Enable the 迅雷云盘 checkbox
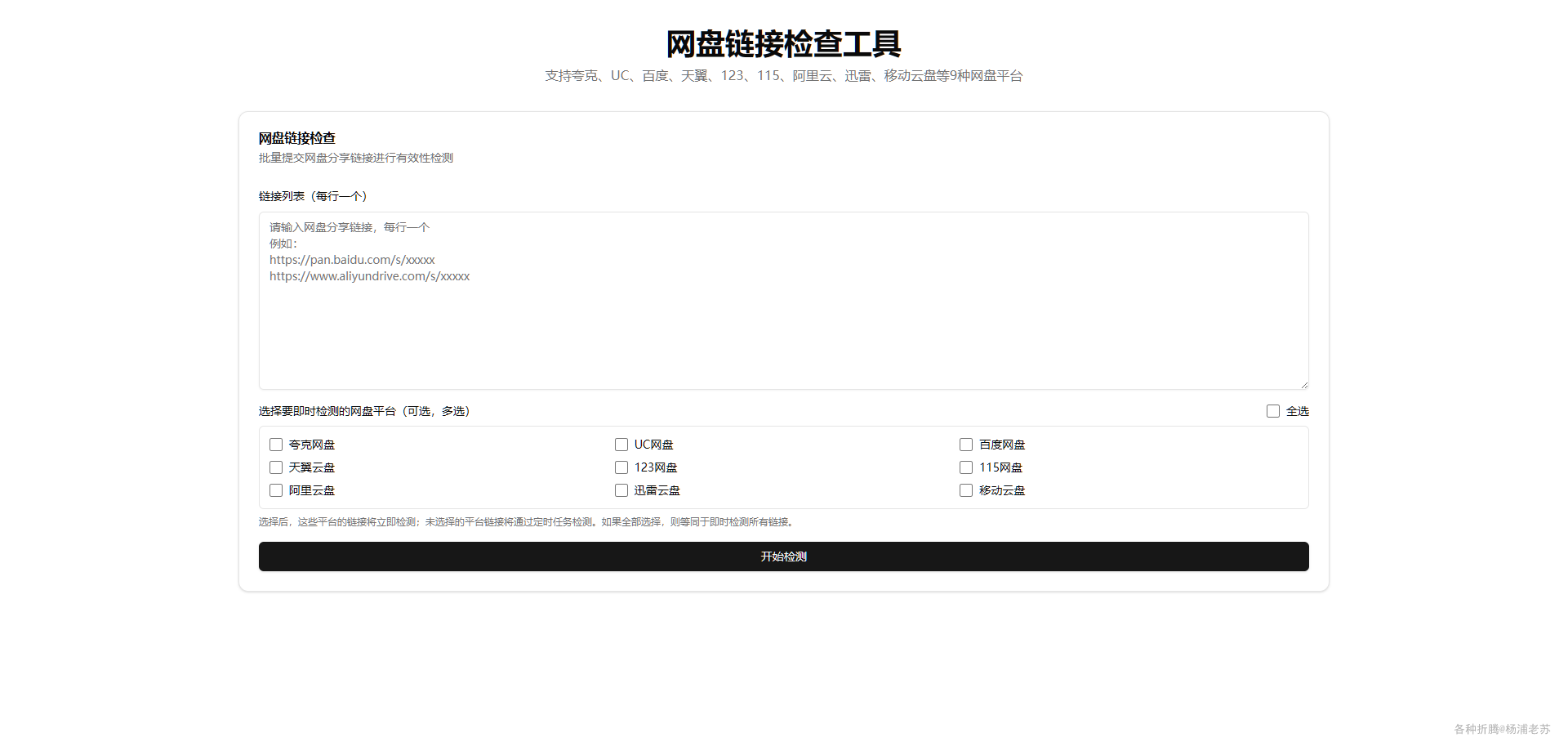This screenshot has height=751, width=1568. (x=621, y=489)
